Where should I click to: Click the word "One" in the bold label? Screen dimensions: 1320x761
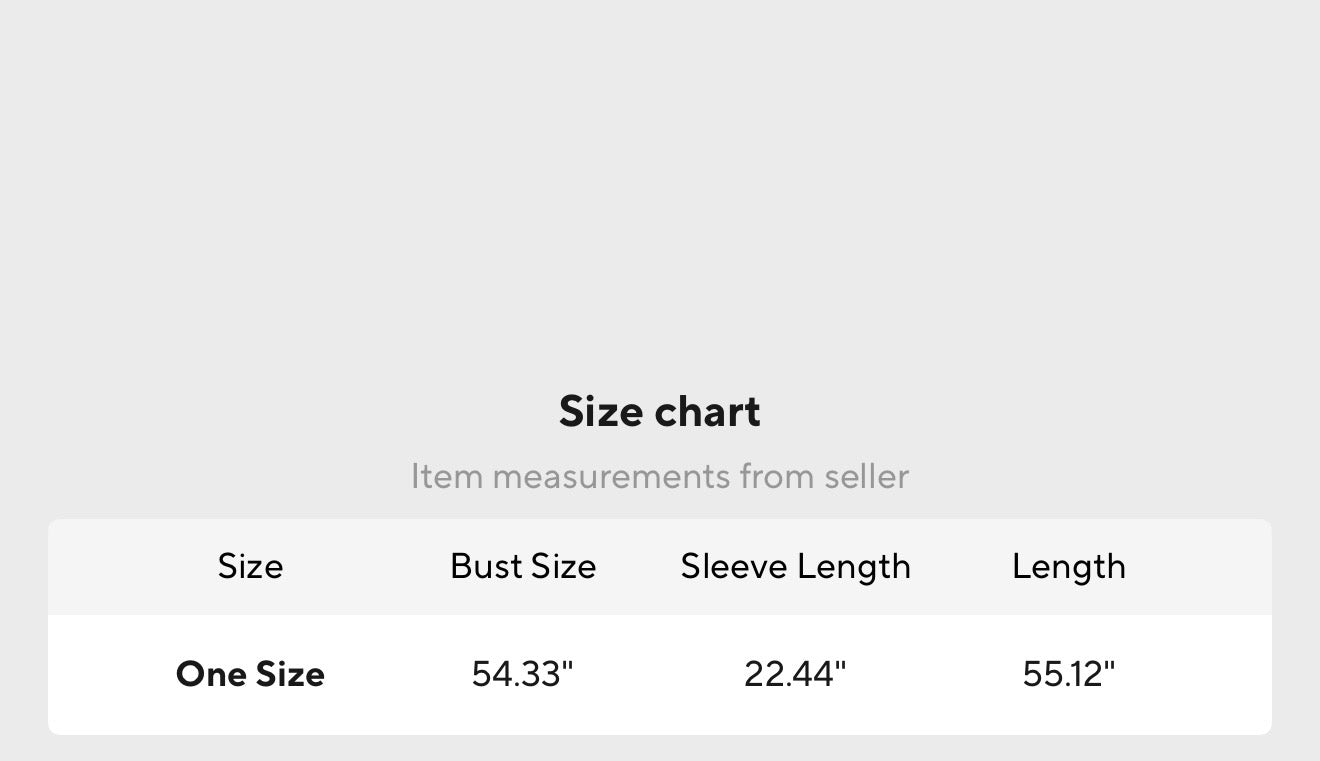coord(211,674)
